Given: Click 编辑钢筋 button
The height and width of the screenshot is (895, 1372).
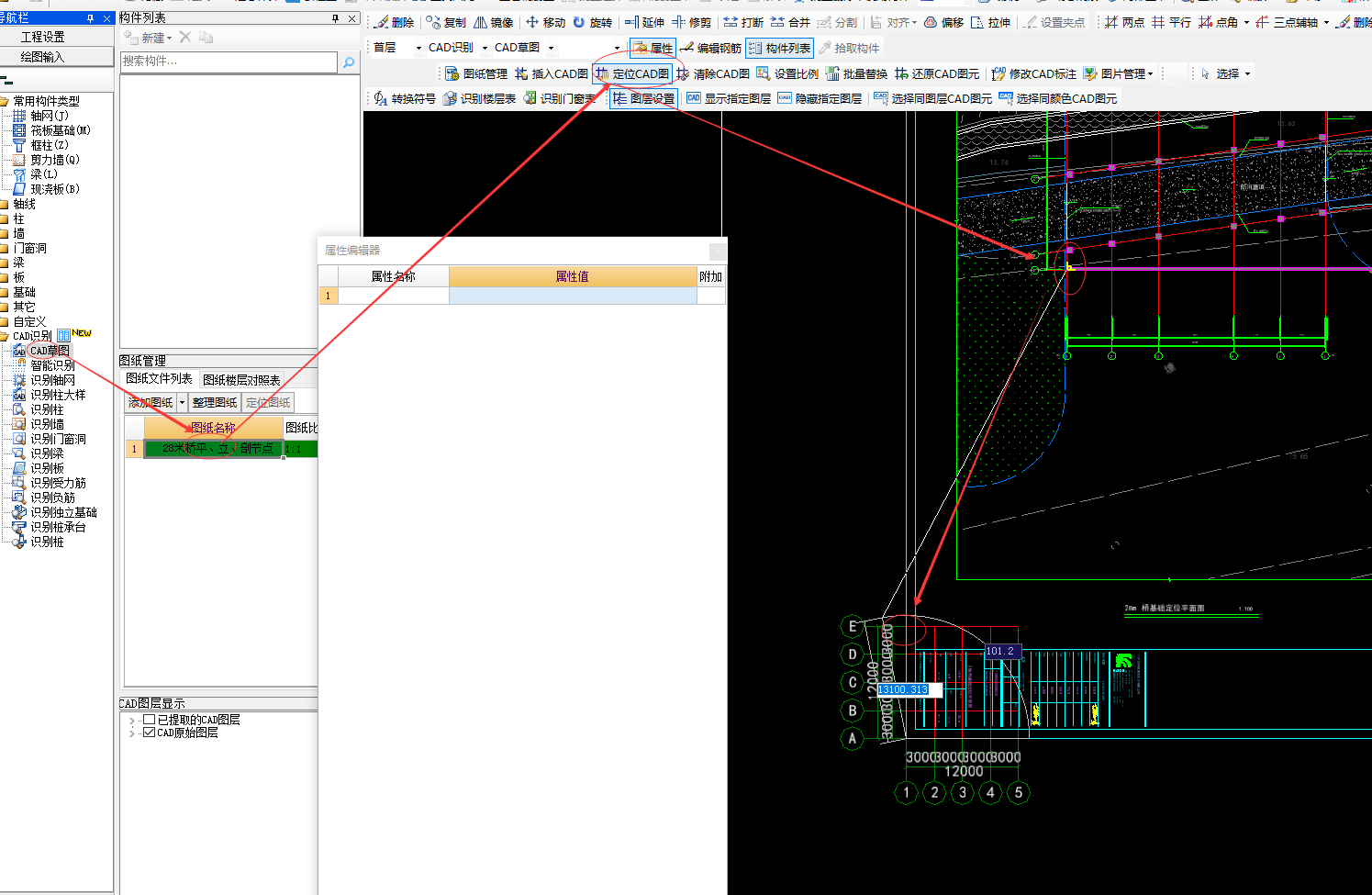Looking at the screenshot, I should coord(710,48).
